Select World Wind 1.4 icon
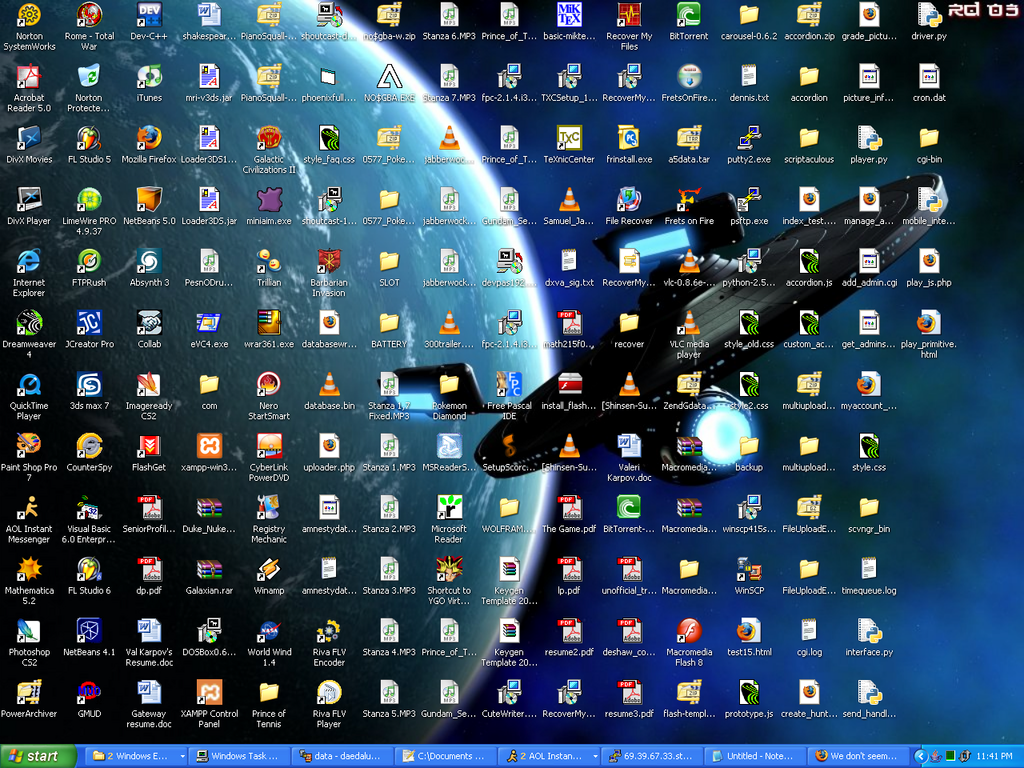The height and width of the screenshot is (768, 1024). coord(269,643)
